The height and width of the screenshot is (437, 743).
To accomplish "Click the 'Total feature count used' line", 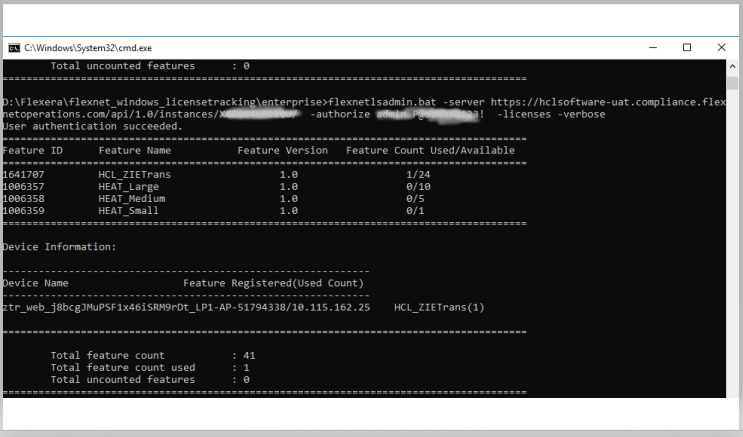I will [x=150, y=367].
